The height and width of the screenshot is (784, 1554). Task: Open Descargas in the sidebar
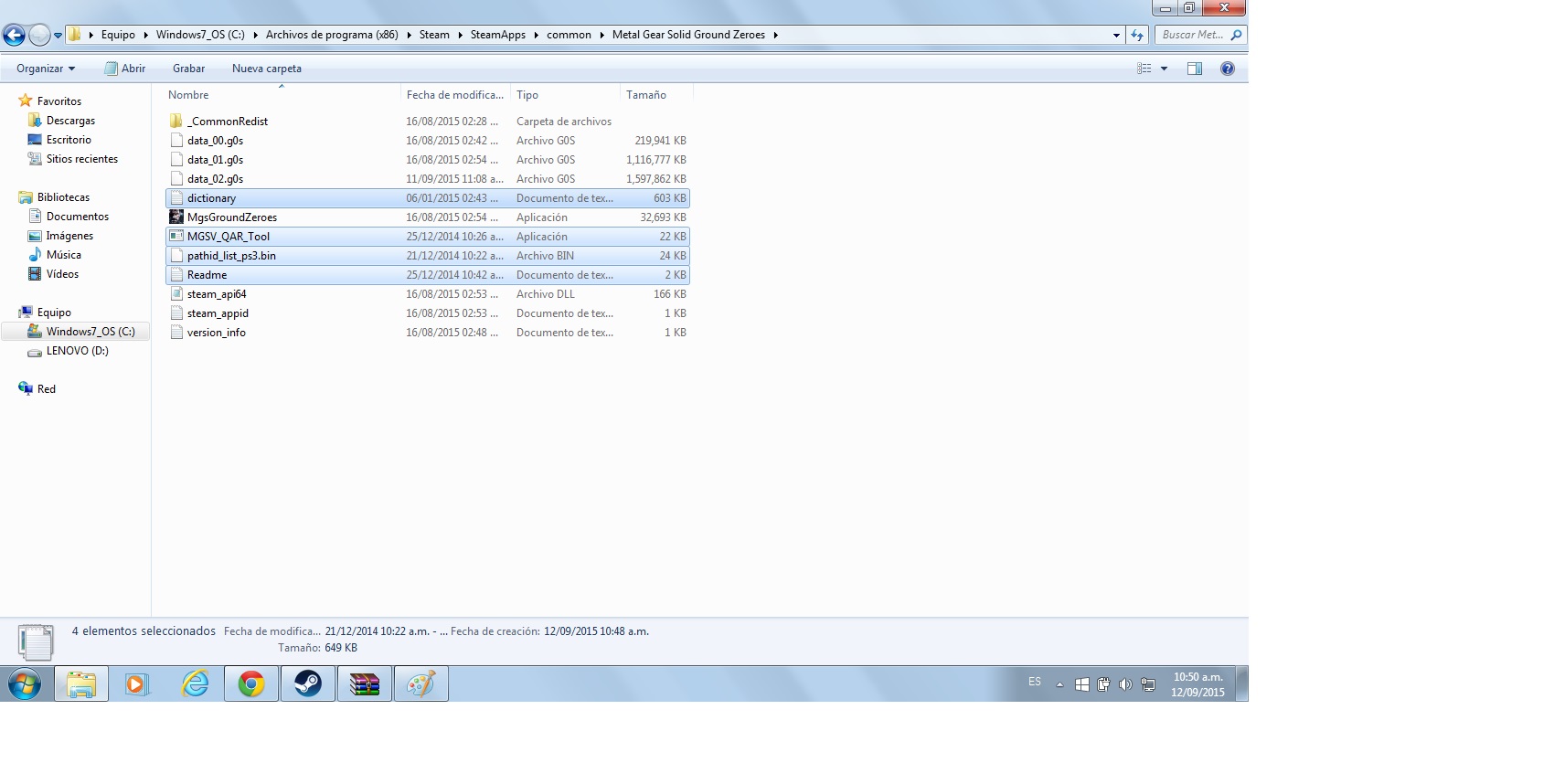(70, 121)
